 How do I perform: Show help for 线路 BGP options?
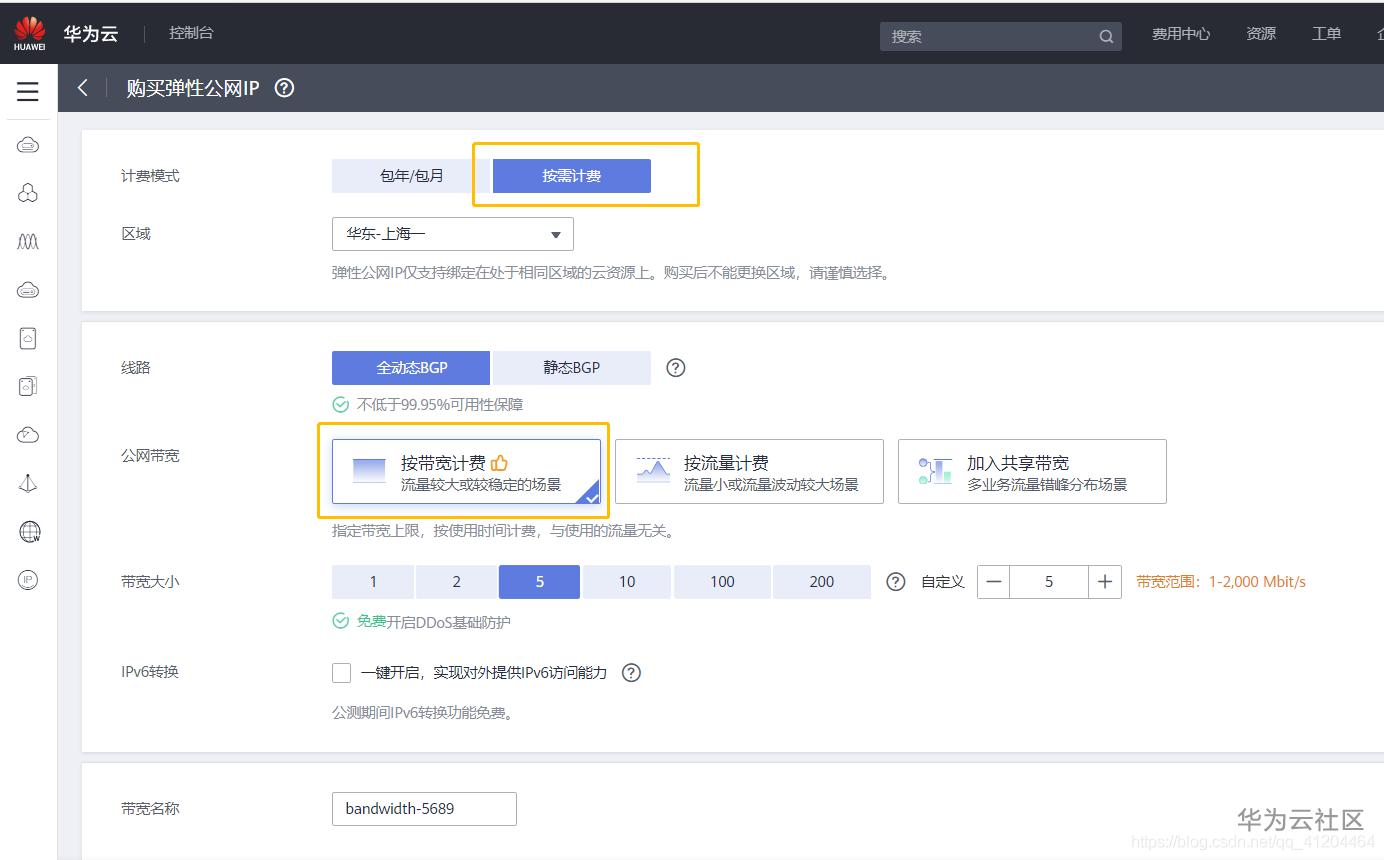(676, 368)
